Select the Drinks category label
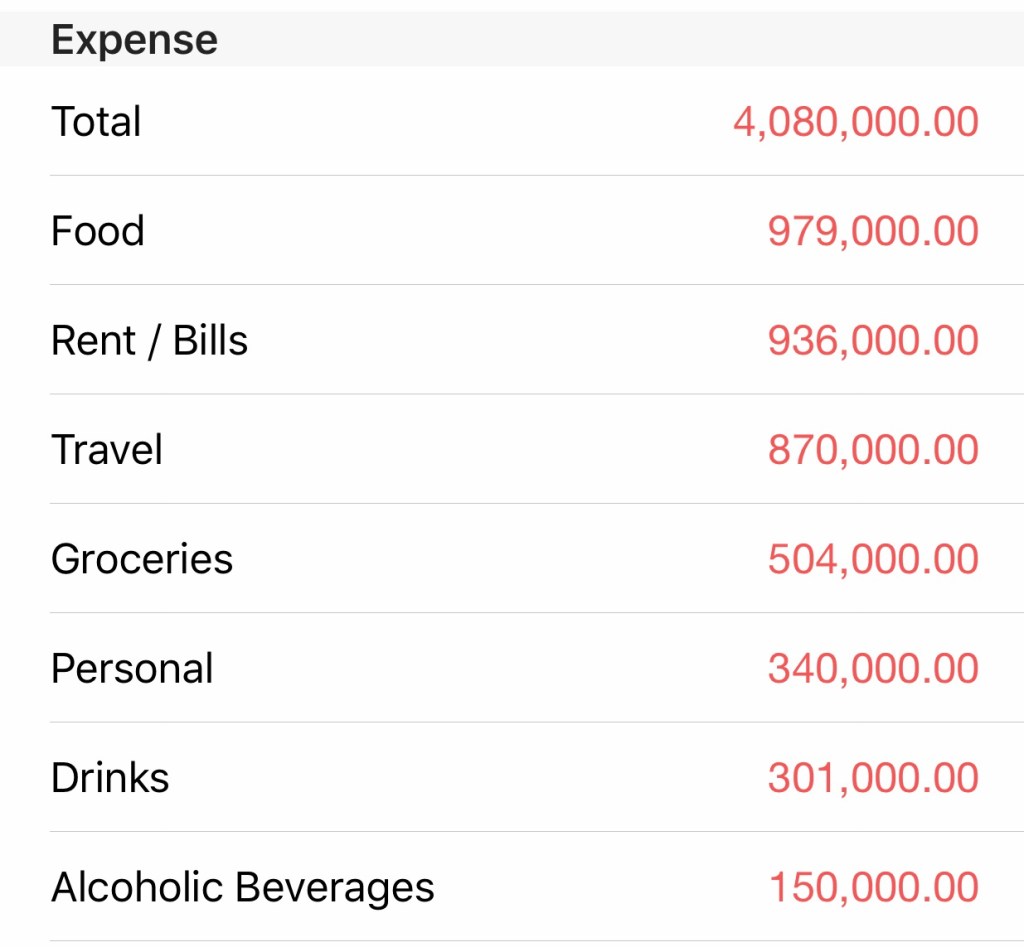The height and width of the screenshot is (947, 1024). [110, 778]
